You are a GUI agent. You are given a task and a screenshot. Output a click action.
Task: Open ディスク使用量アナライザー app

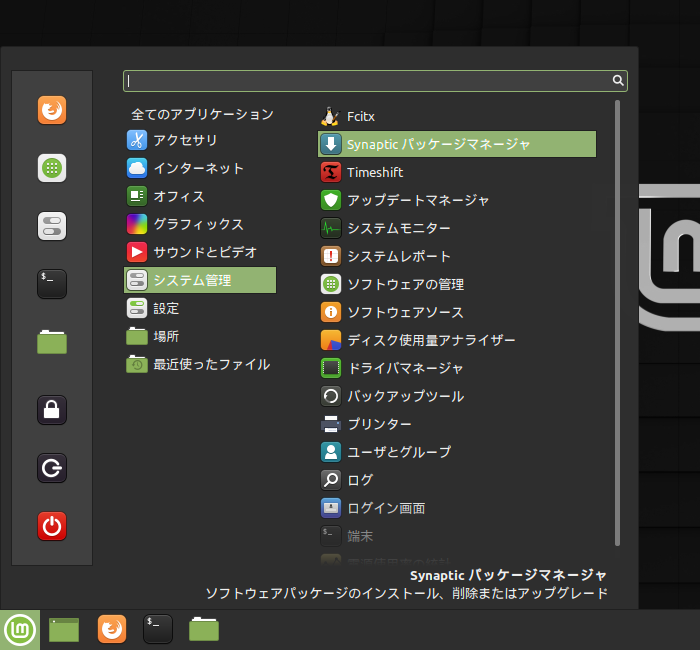457,340
